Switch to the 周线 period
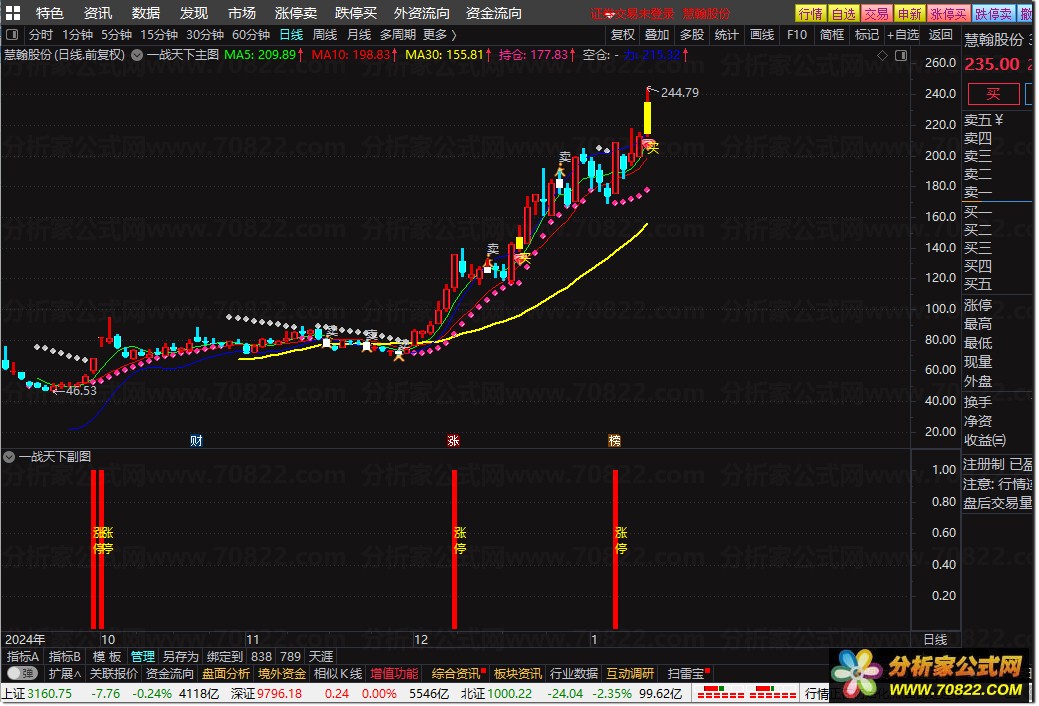1039x706 pixels. point(325,34)
